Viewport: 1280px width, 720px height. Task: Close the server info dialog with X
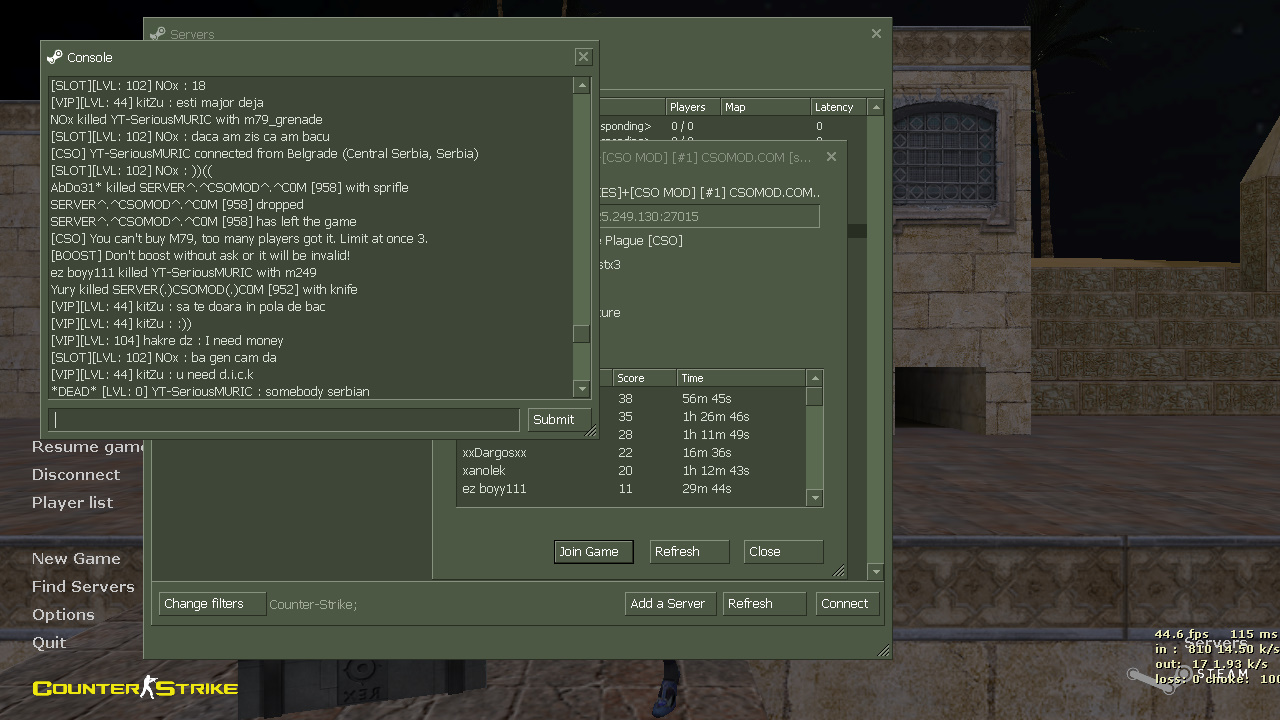[x=831, y=157]
